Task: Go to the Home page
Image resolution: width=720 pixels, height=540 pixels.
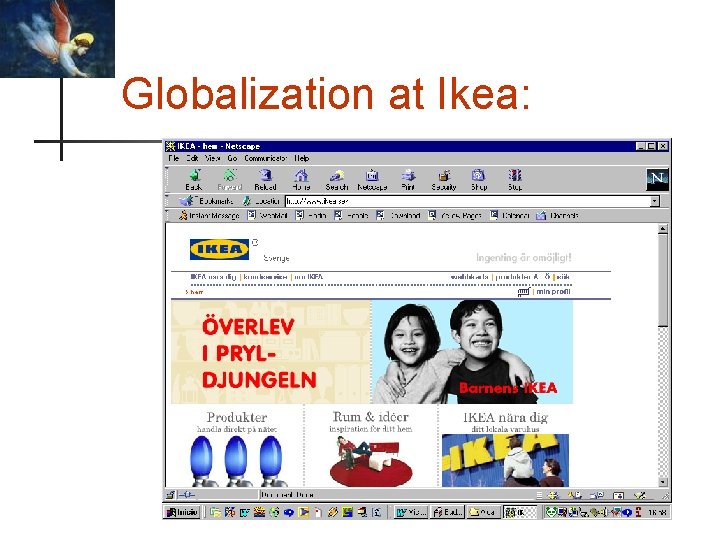Action: 301,180
